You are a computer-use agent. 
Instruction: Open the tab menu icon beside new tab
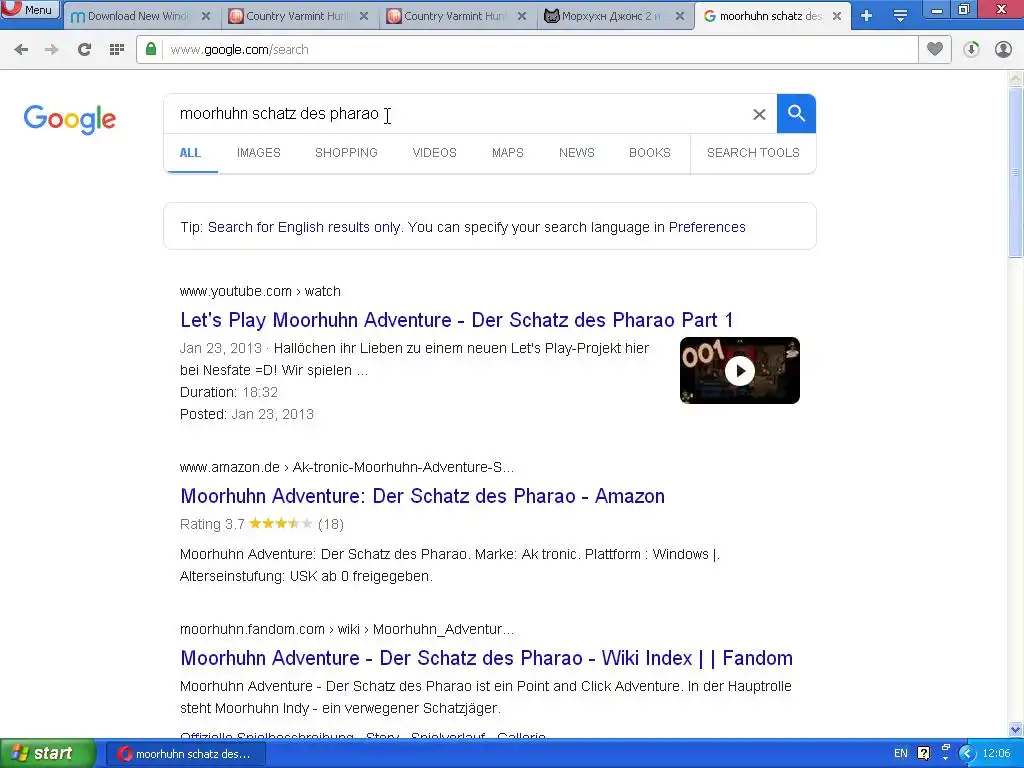point(900,16)
